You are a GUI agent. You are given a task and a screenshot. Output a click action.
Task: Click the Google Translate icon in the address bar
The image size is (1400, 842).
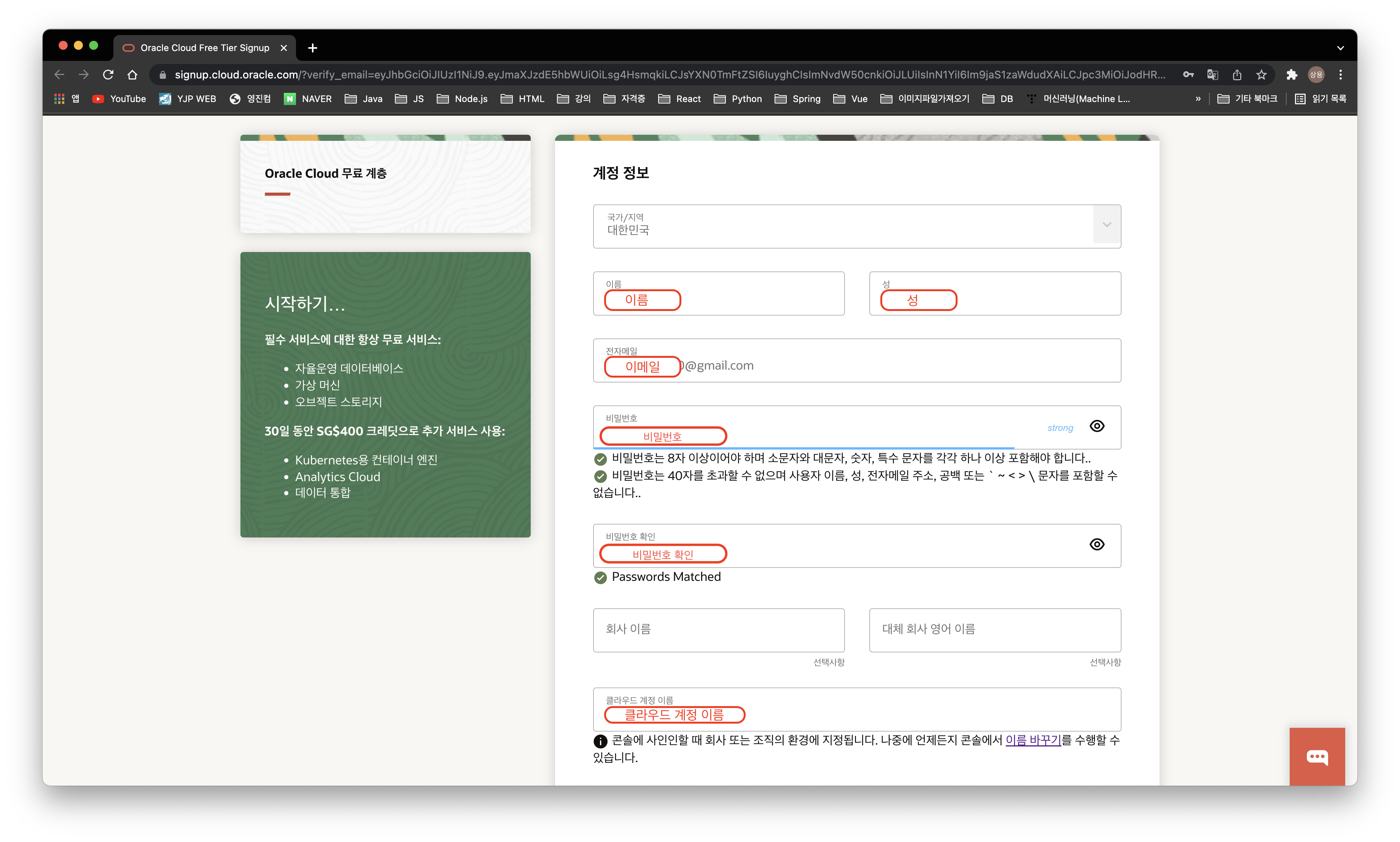click(1212, 74)
